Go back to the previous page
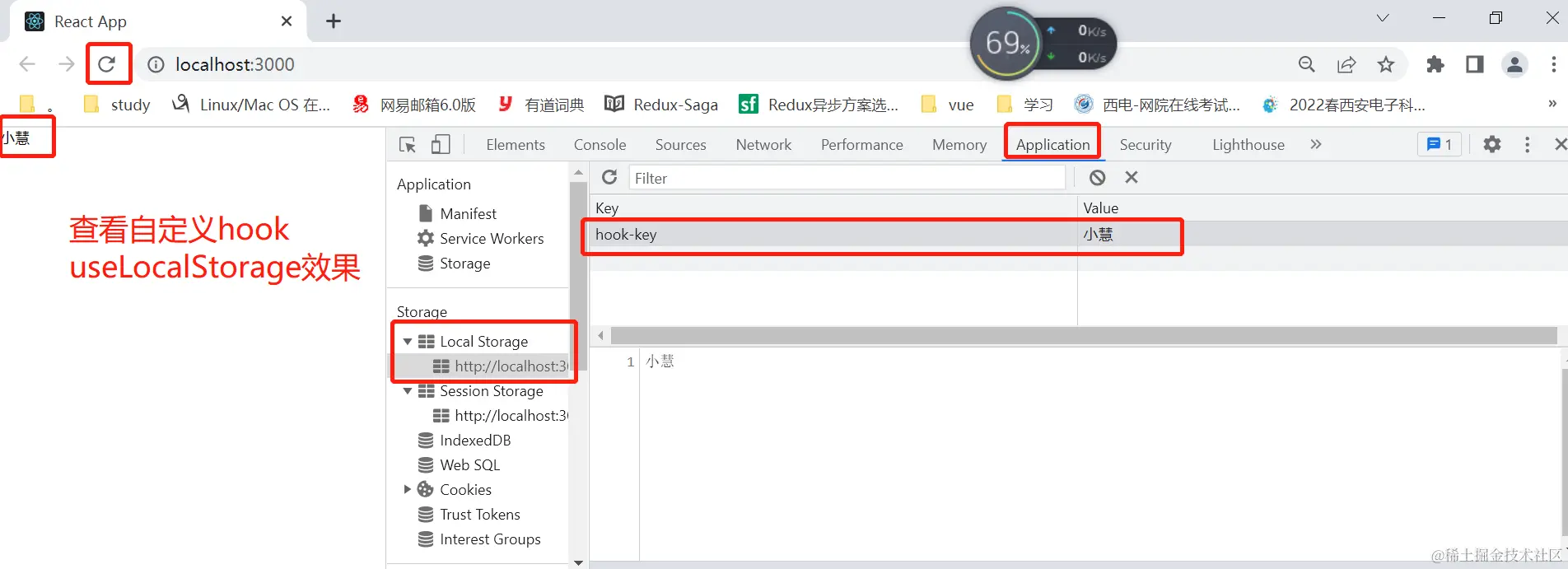This screenshot has height=569, width=1568. 27,64
